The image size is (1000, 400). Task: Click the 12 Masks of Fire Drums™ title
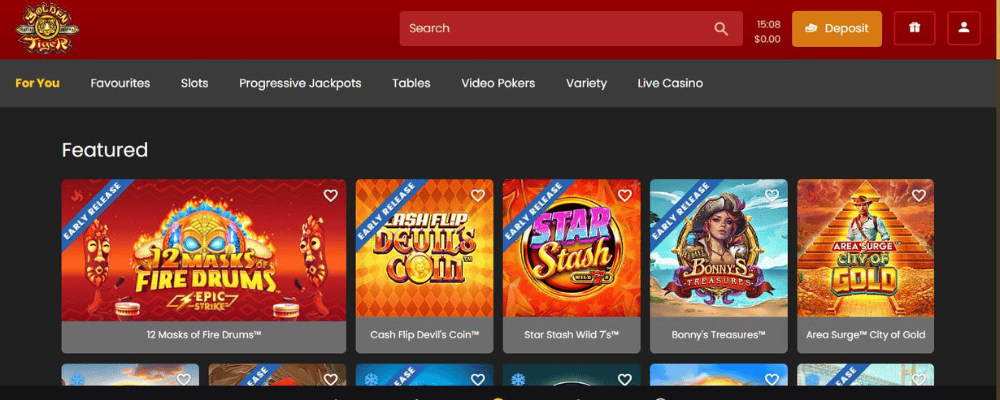(x=204, y=334)
